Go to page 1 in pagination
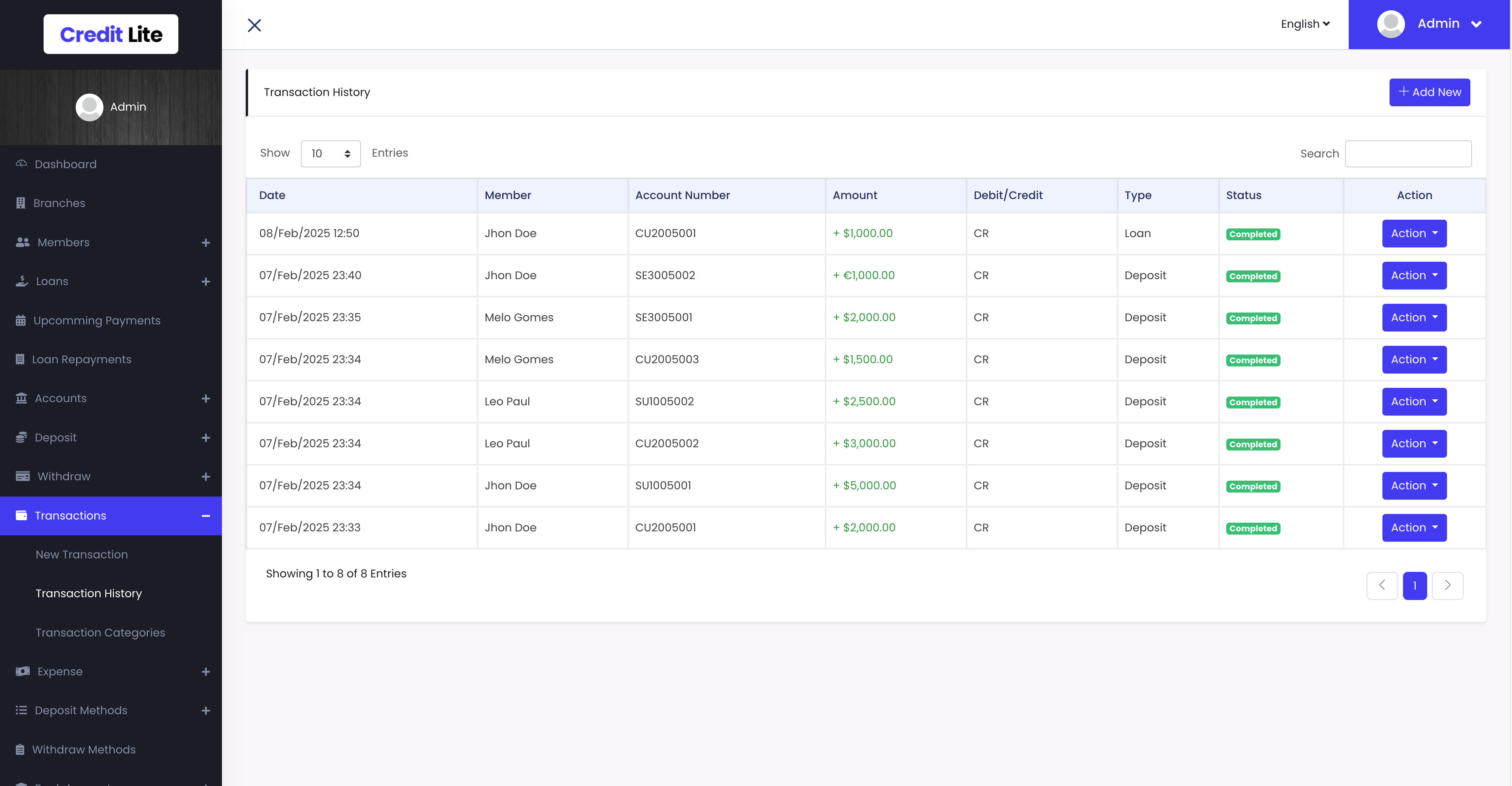The height and width of the screenshot is (786, 1512). coord(1414,585)
